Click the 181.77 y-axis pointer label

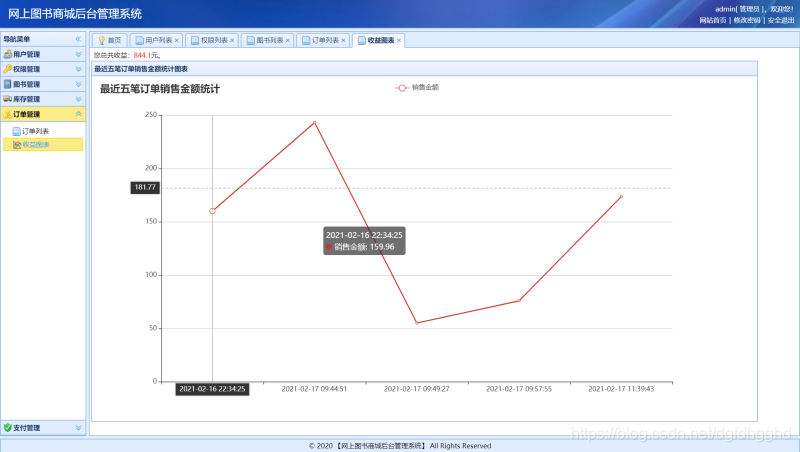[145, 188]
